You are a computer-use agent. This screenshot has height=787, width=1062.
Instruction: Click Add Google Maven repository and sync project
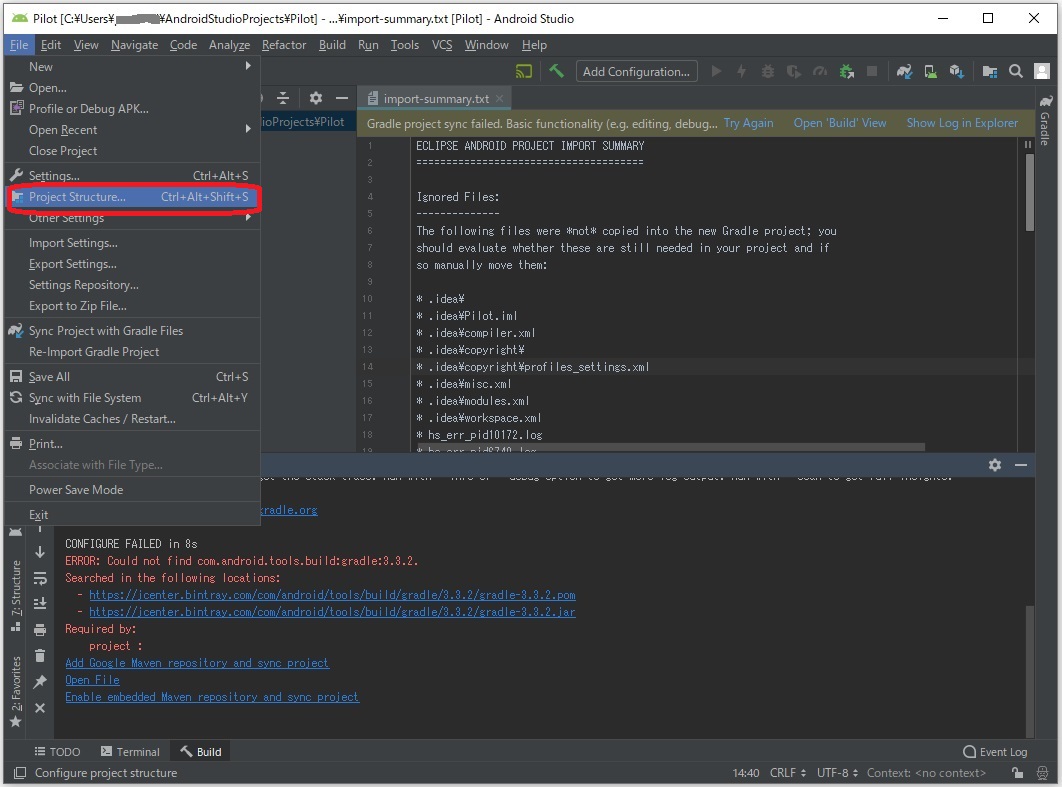197,663
